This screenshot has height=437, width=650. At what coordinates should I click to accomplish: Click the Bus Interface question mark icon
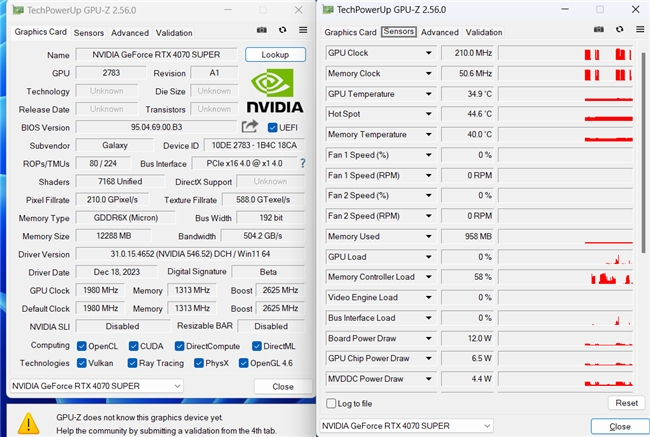(x=303, y=162)
